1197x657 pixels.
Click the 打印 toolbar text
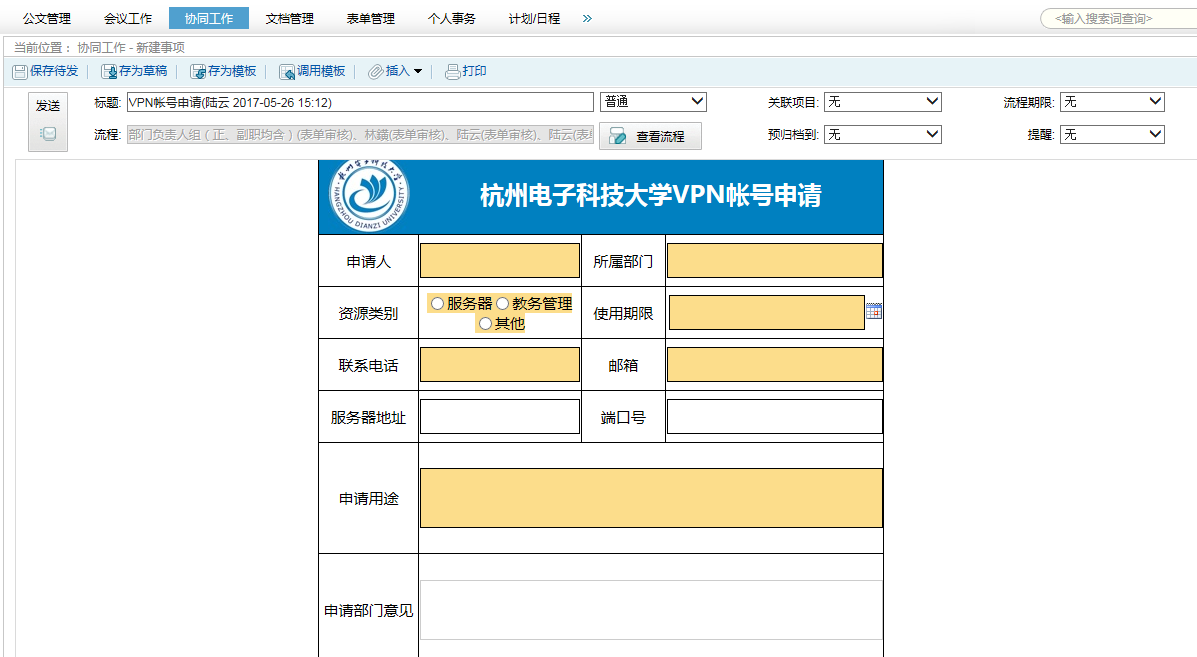tap(474, 71)
